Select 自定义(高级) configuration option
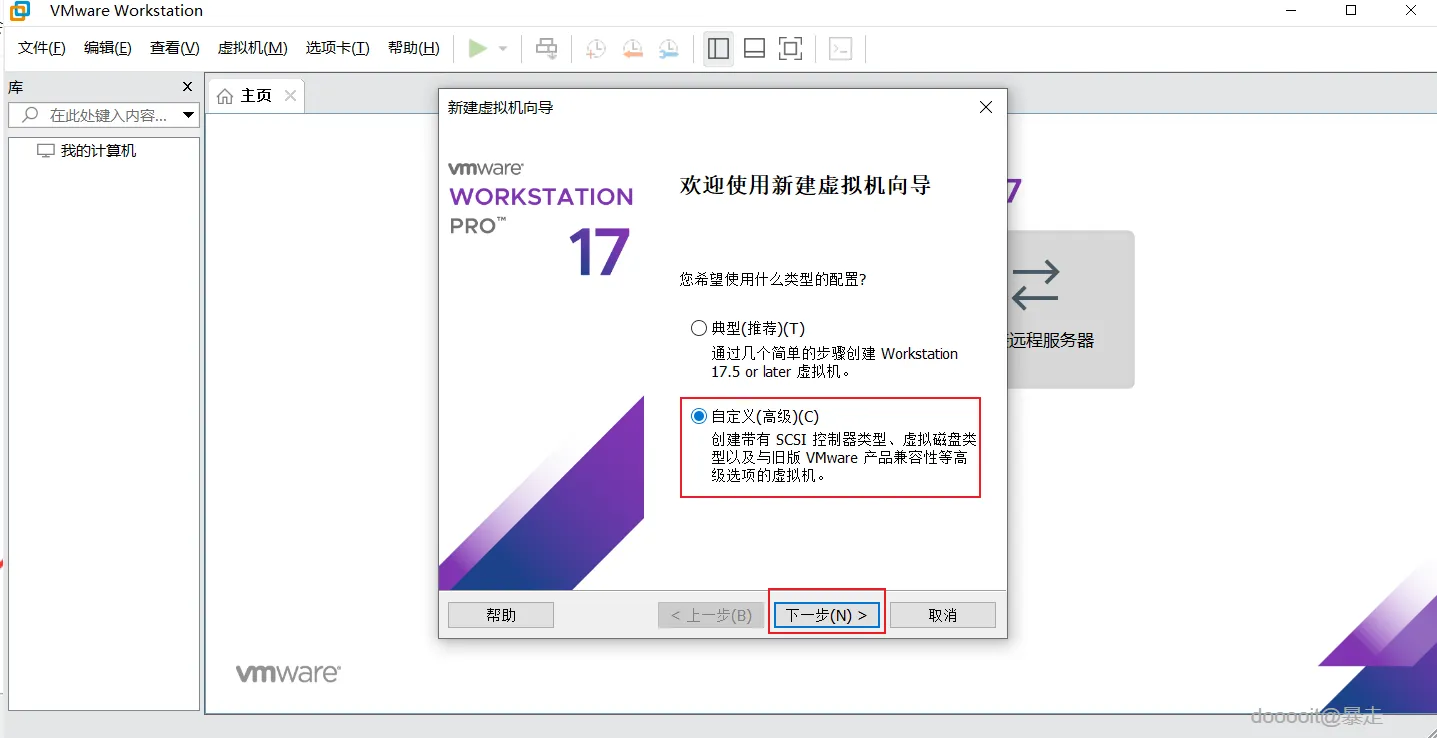Screen dimensions: 1437x738 tap(697, 416)
